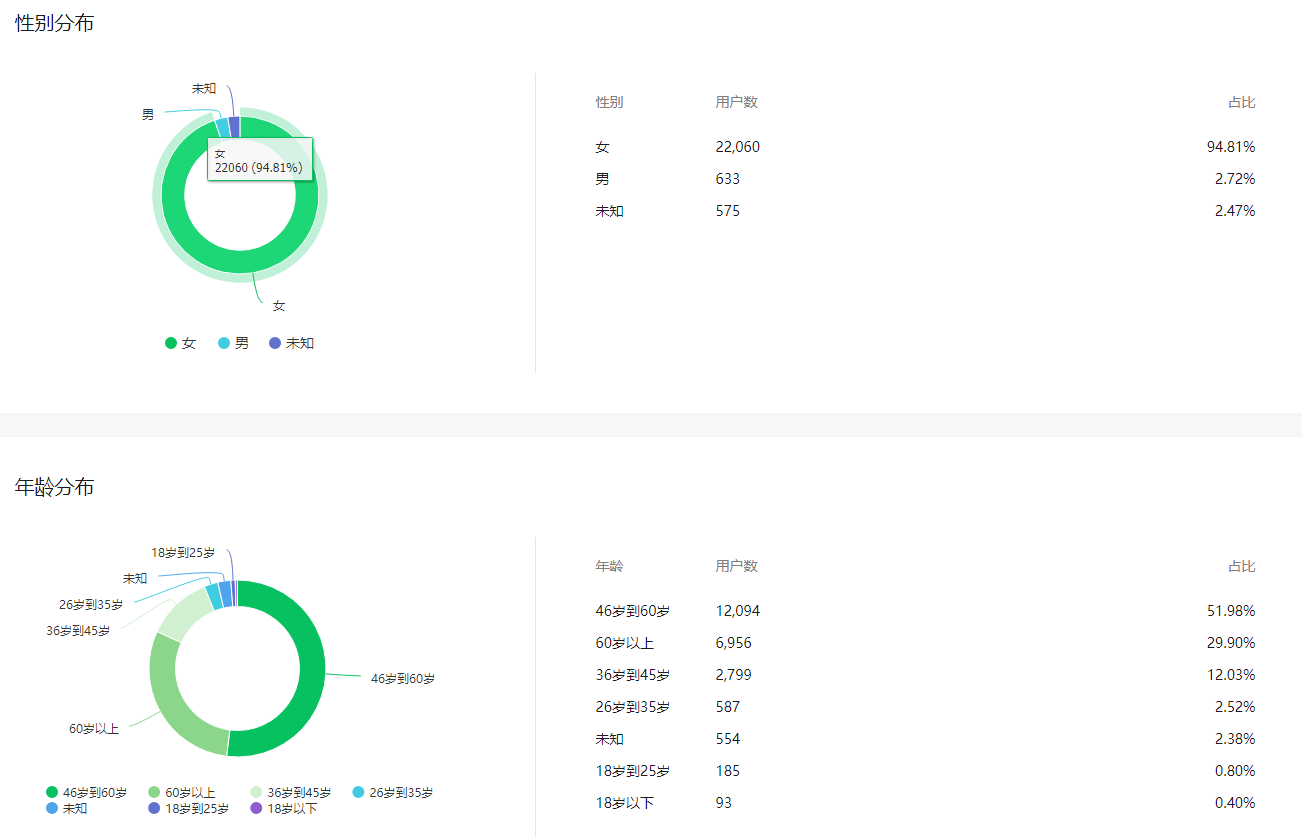Click the 94.81% percentage cell

1231,147
